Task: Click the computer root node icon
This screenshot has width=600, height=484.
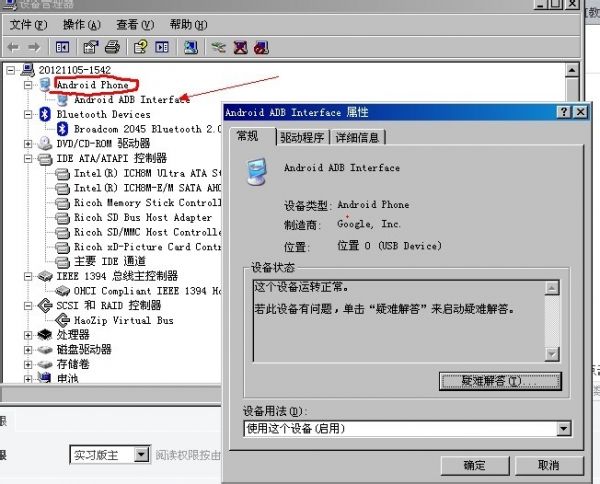Action: pos(28,70)
